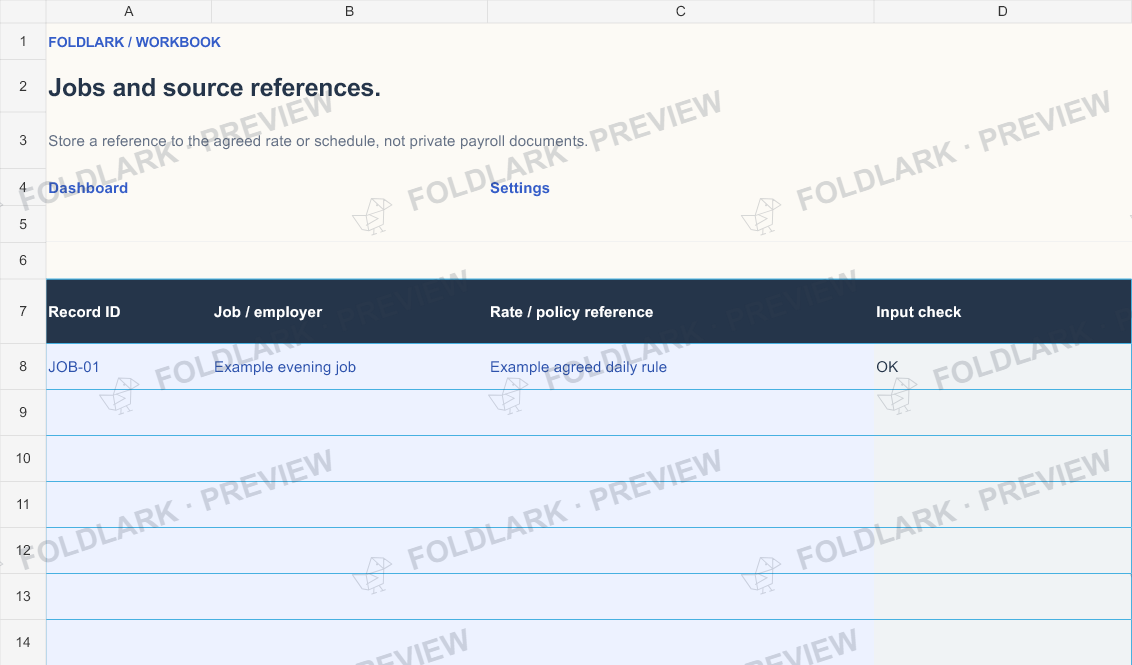This screenshot has height=665, width=1132.
Task: Click the 'Input check' header cell
Action: (1003, 311)
